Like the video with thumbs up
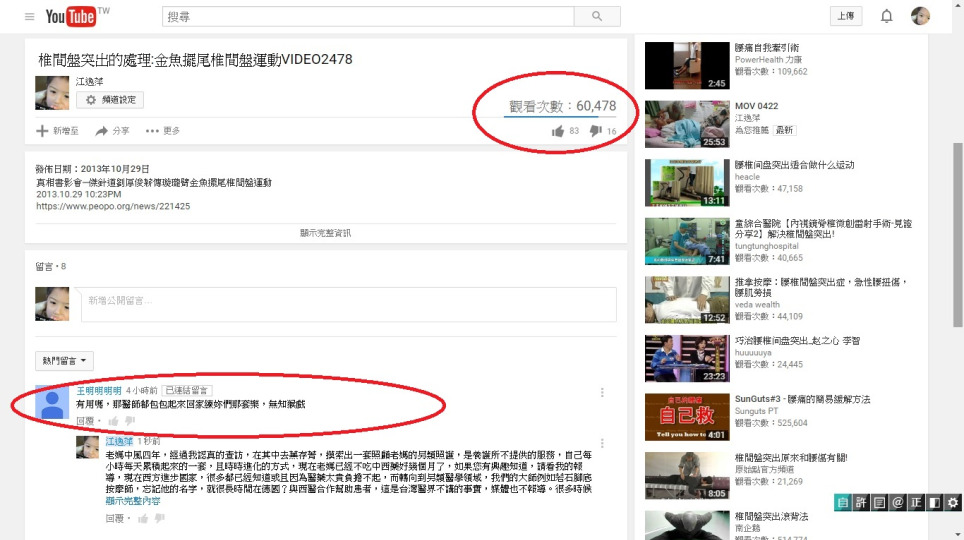 click(558, 131)
